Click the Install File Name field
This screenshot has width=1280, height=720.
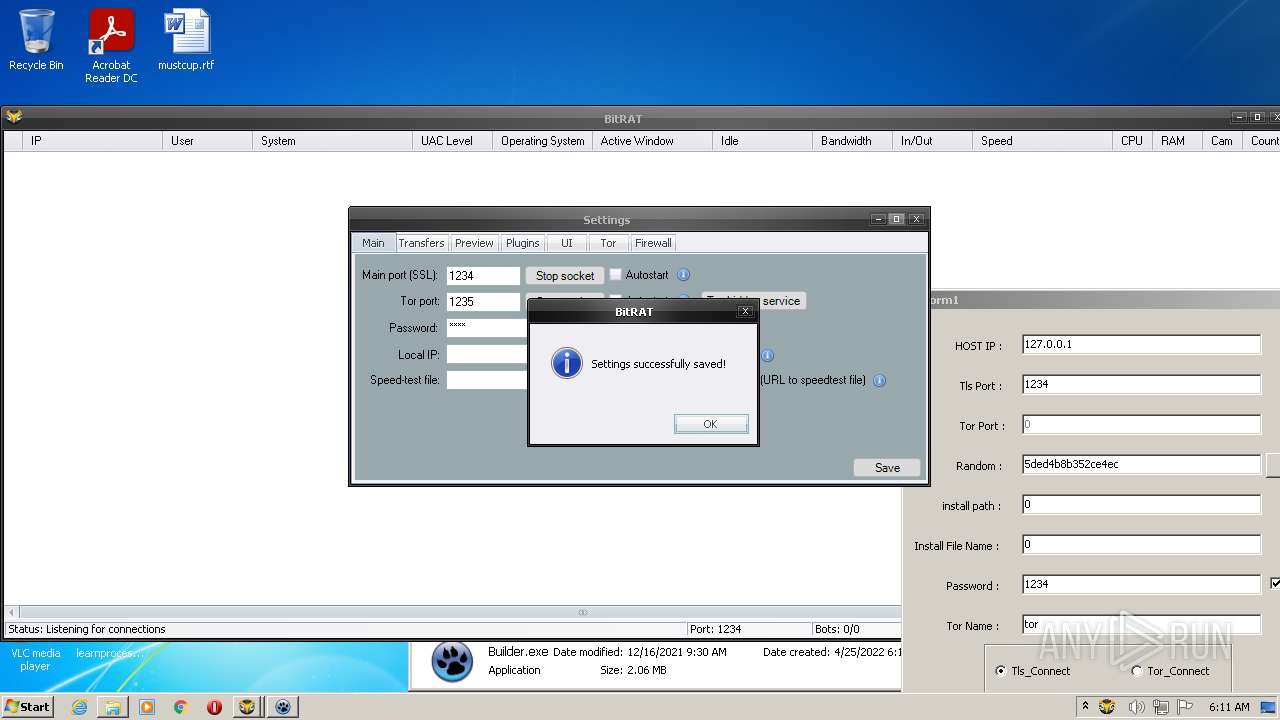(x=1141, y=544)
